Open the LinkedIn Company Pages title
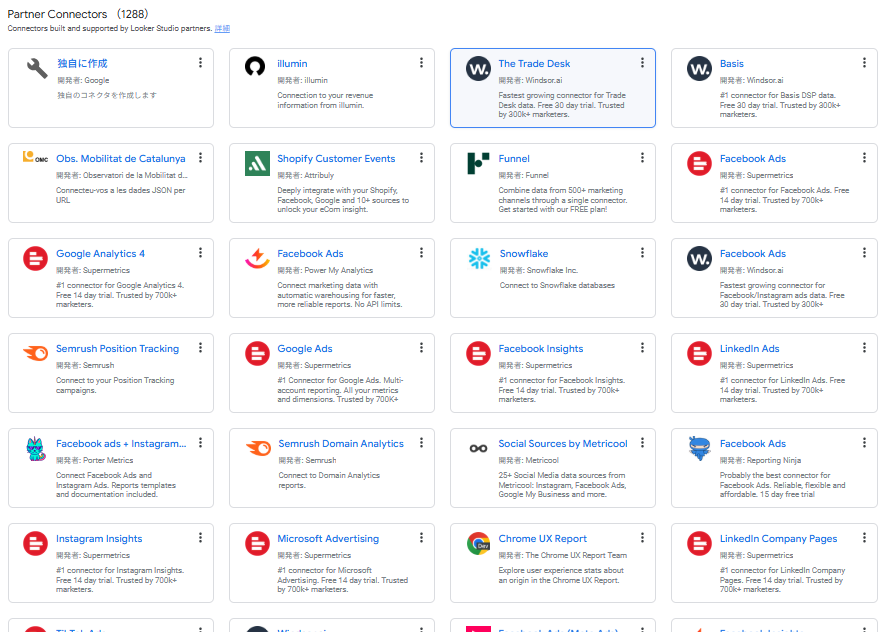887x633 pixels. (778, 539)
